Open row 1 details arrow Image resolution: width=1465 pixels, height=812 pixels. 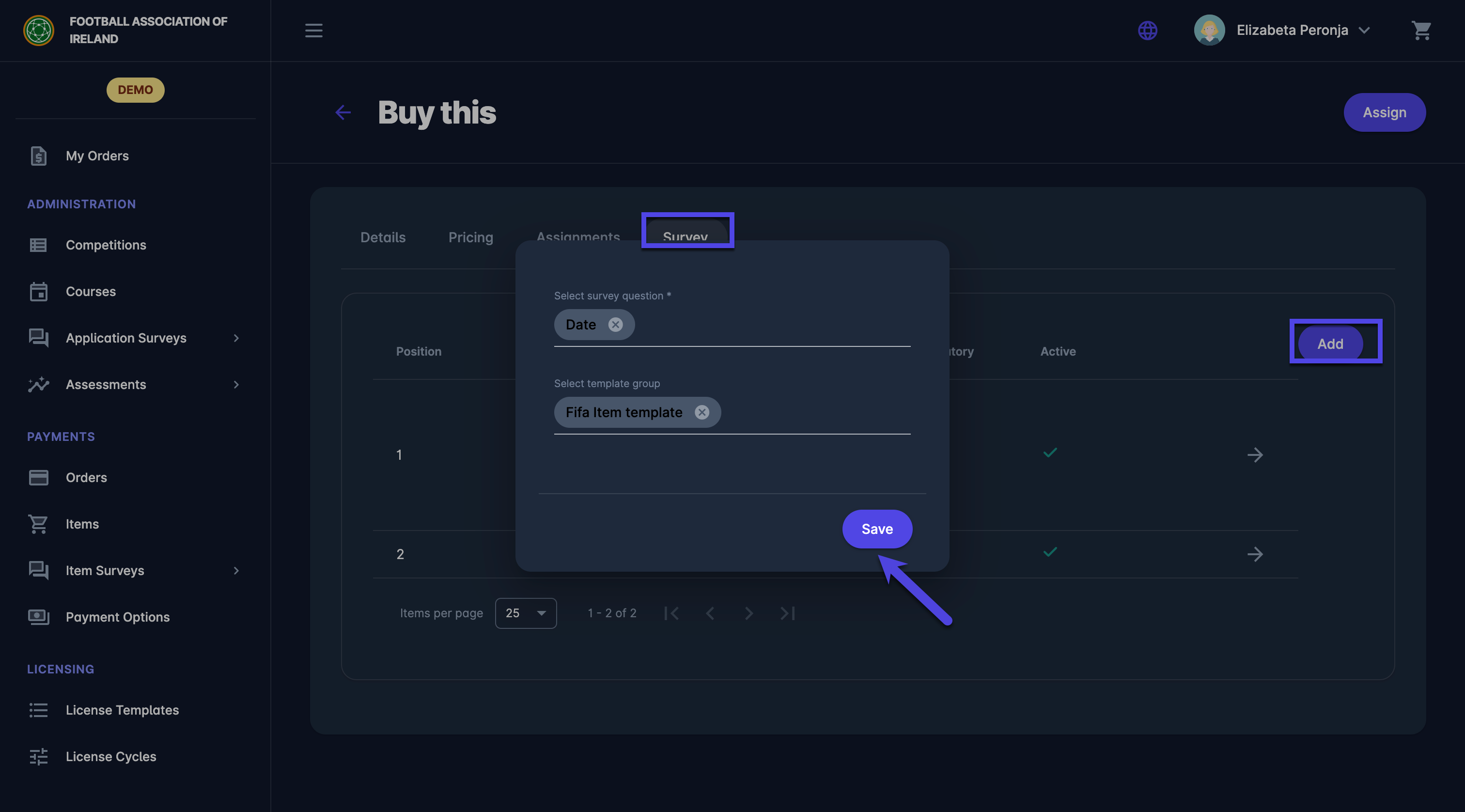1255,455
